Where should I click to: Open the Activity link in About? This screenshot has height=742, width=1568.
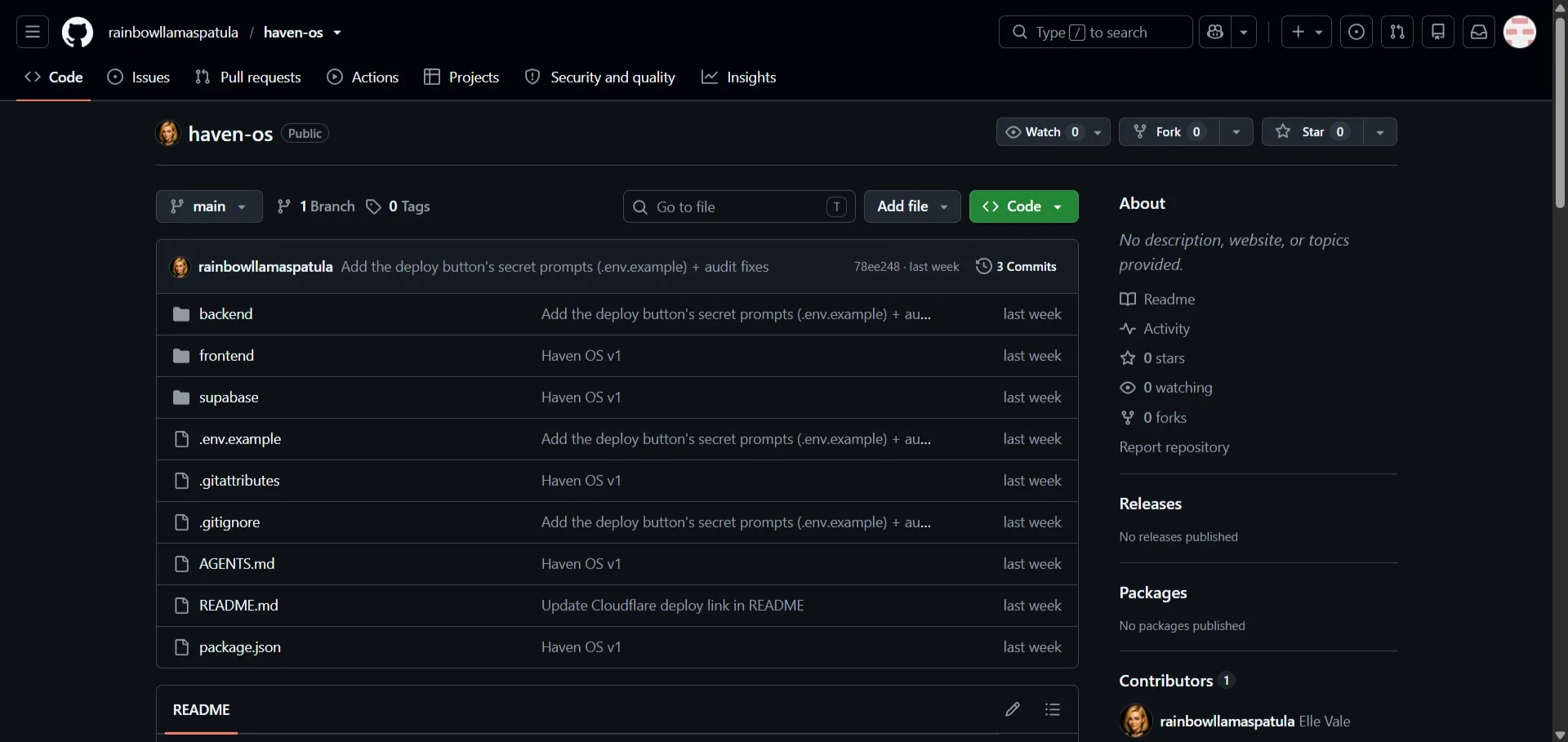pos(1155,329)
